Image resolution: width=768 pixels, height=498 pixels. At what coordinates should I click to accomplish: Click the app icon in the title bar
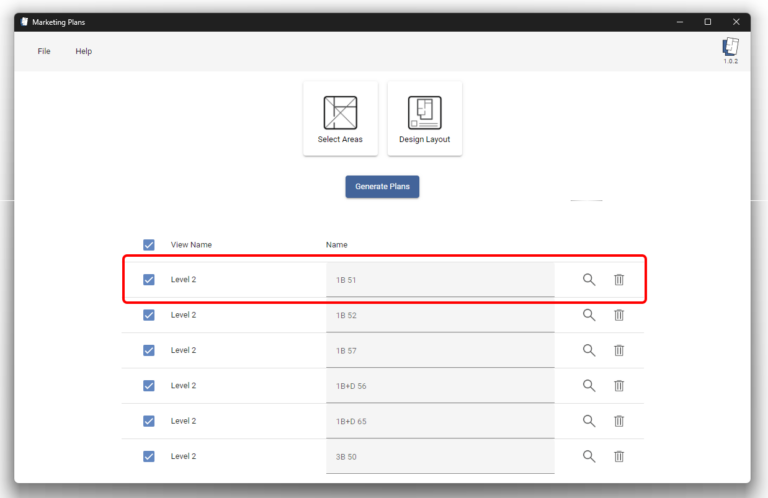(24, 22)
